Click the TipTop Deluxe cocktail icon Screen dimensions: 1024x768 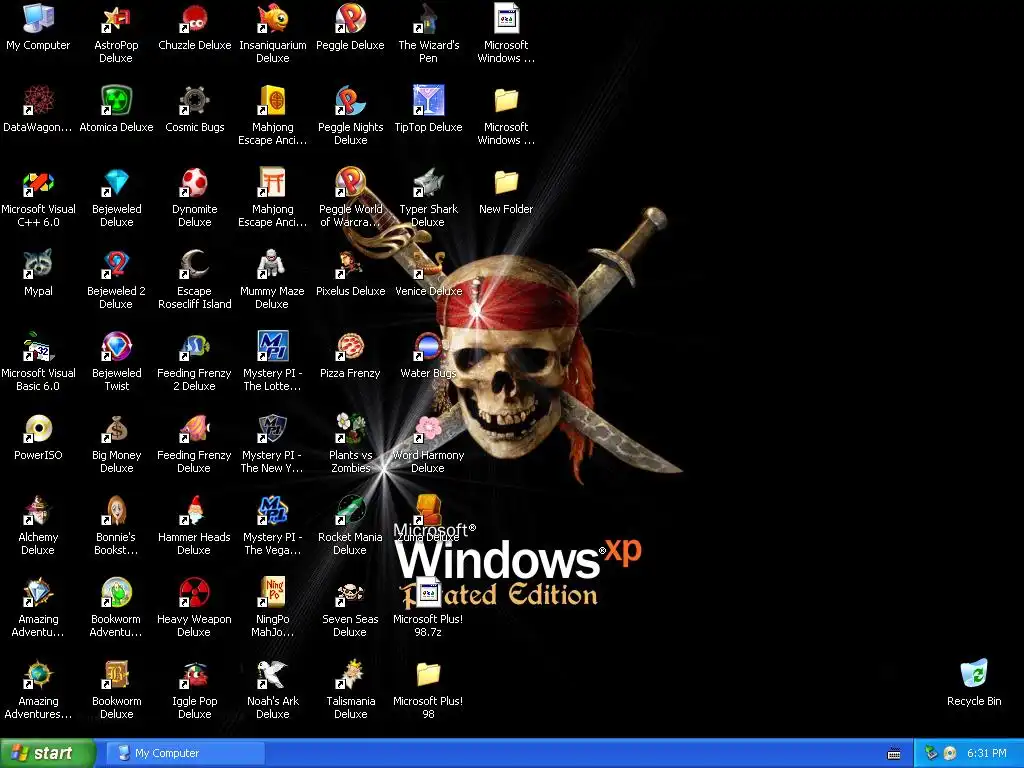pos(428,101)
